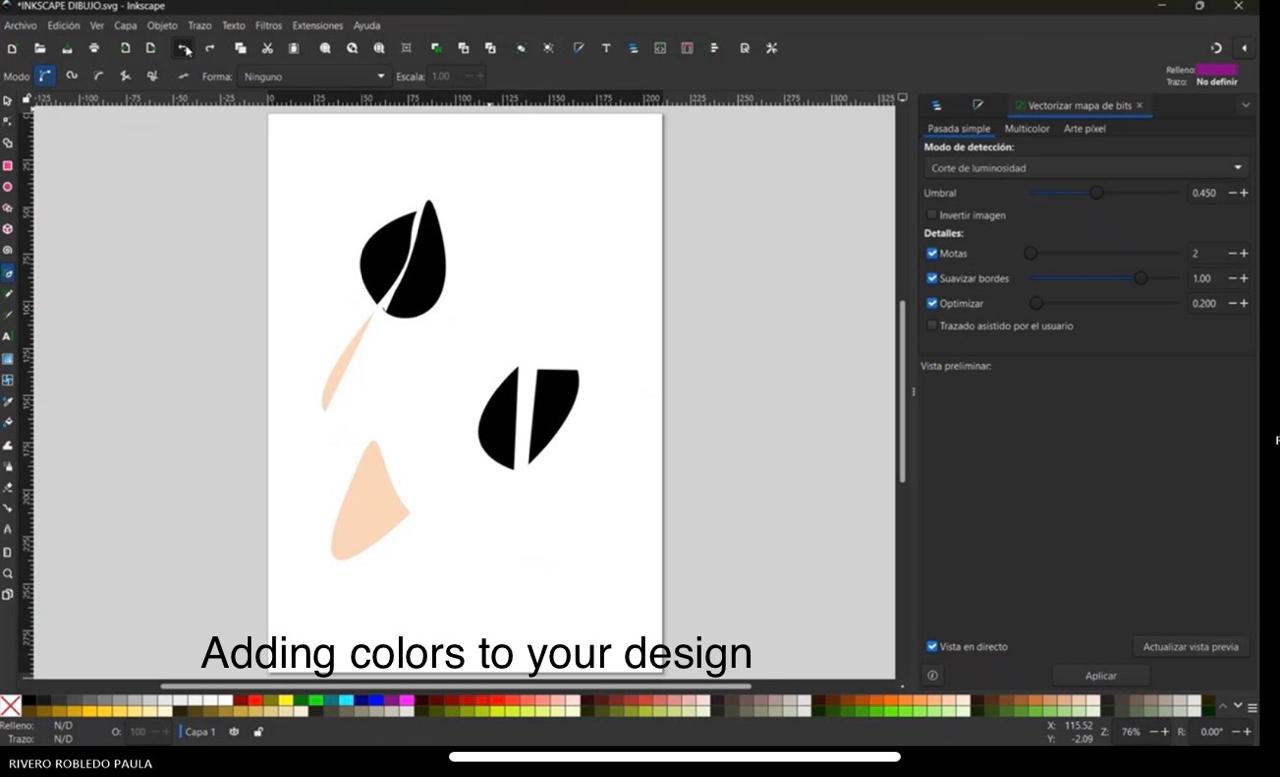Screen dimensions: 1280x777
Task: Toggle Capa 1 layer visibility eye
Action: click(235, 732)
